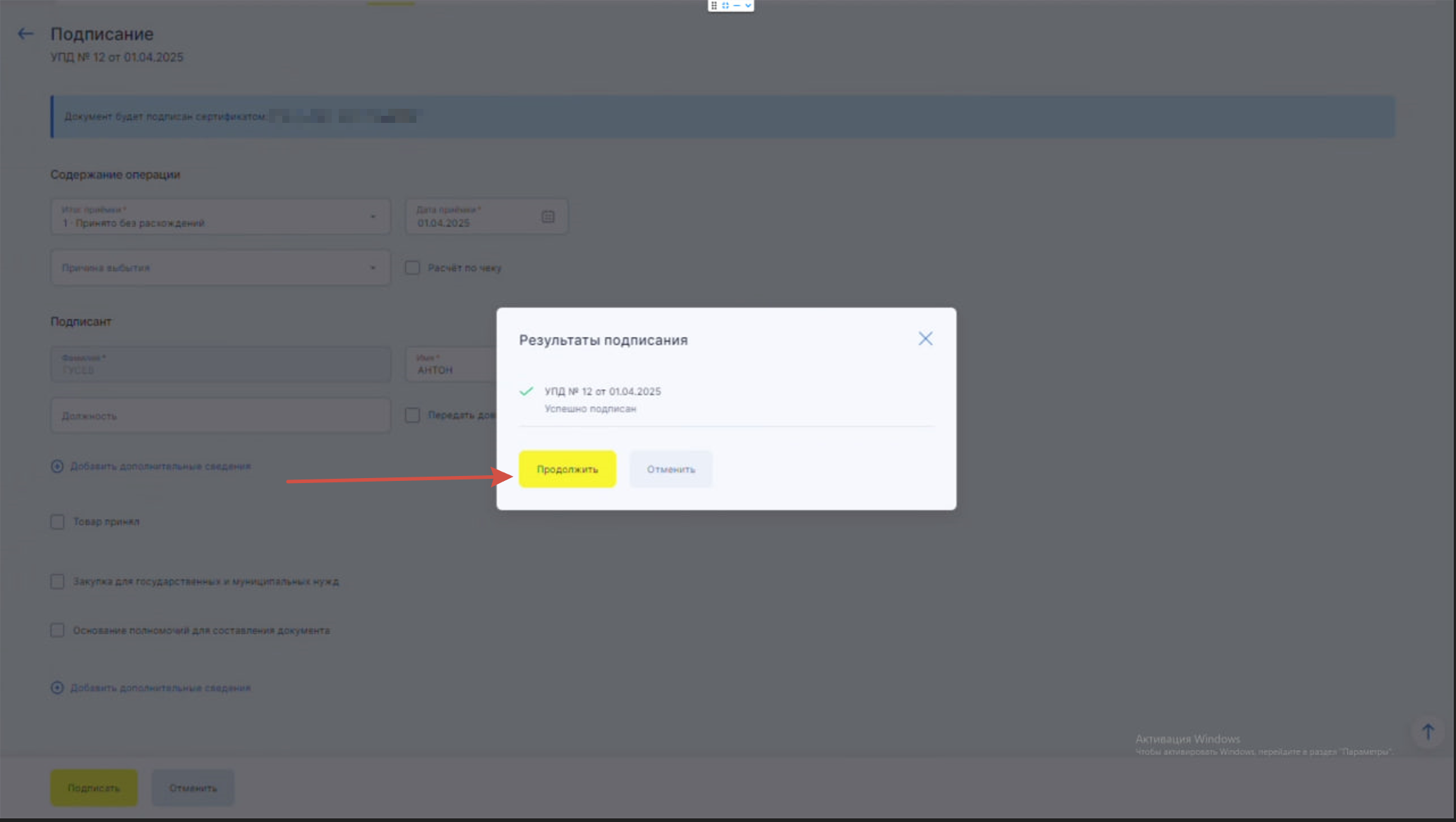Open the Итог приёмки dropdown
1456x822 pixels.
pos(220,217)
